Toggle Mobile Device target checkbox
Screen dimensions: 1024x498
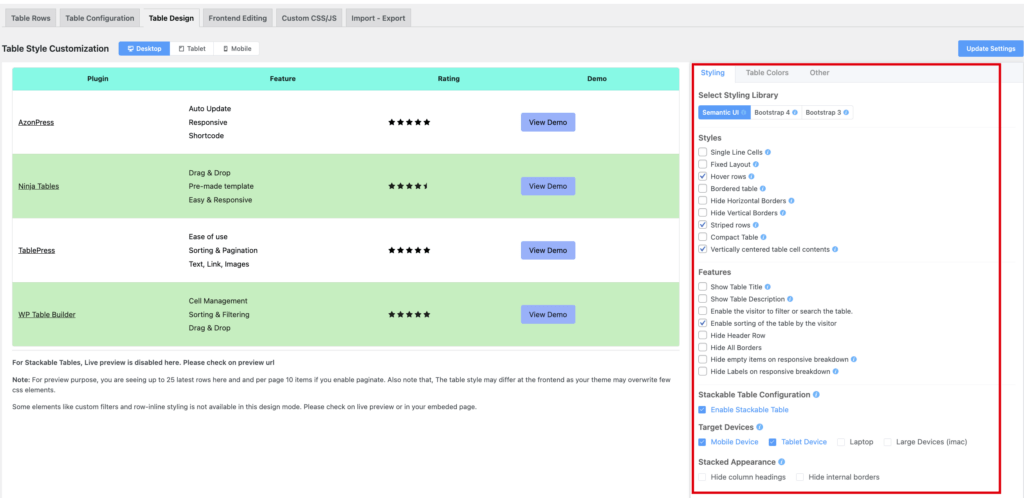703,442
